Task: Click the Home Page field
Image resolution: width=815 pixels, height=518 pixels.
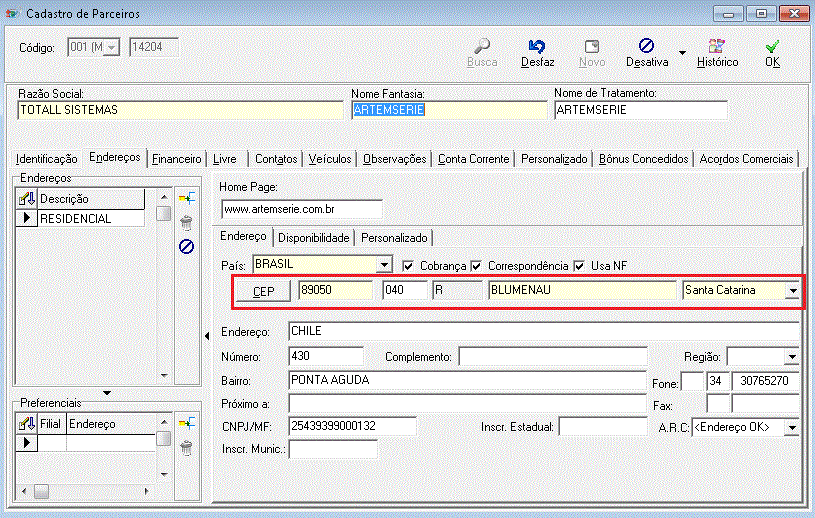Action: click(x=301, y=209)
